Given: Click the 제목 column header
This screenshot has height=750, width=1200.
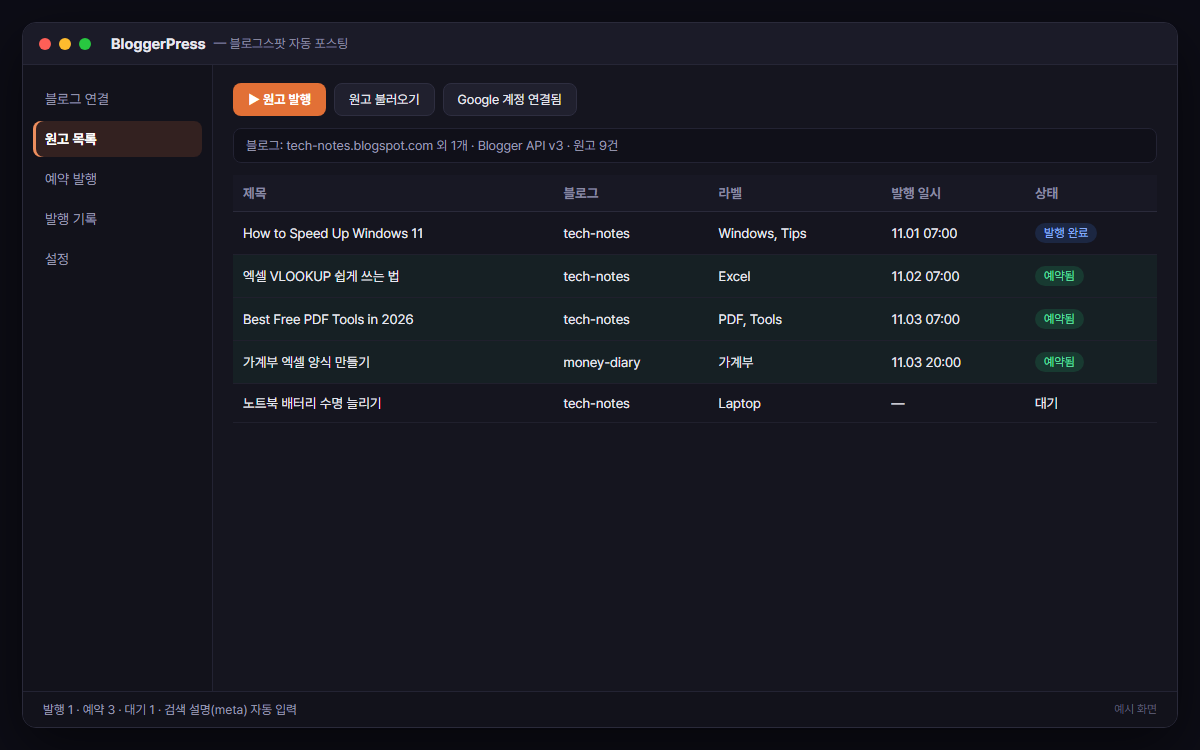Looking at the screenshot, I should [254, 193].
